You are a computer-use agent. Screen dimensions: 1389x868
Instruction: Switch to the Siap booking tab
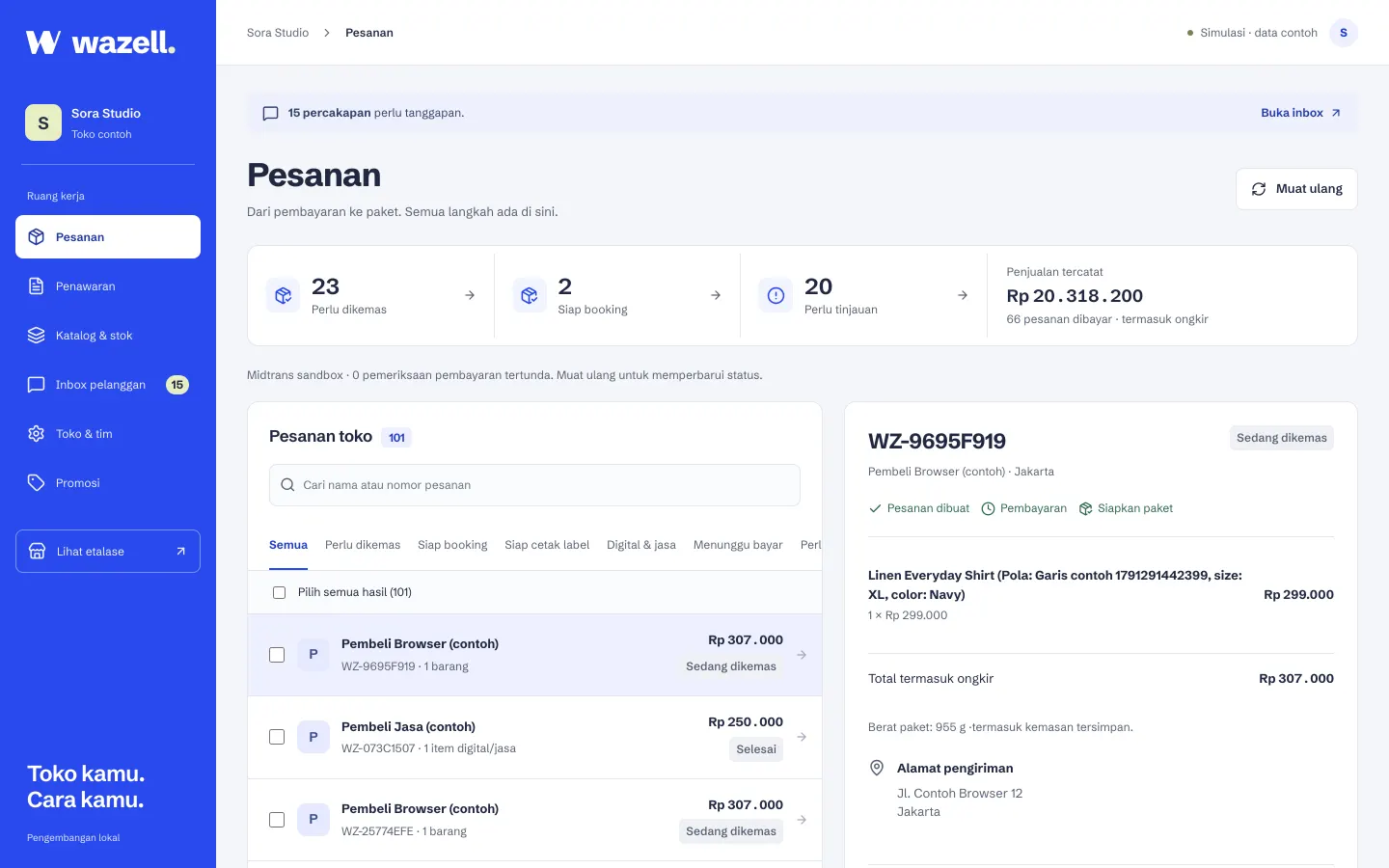click(452, 545)
